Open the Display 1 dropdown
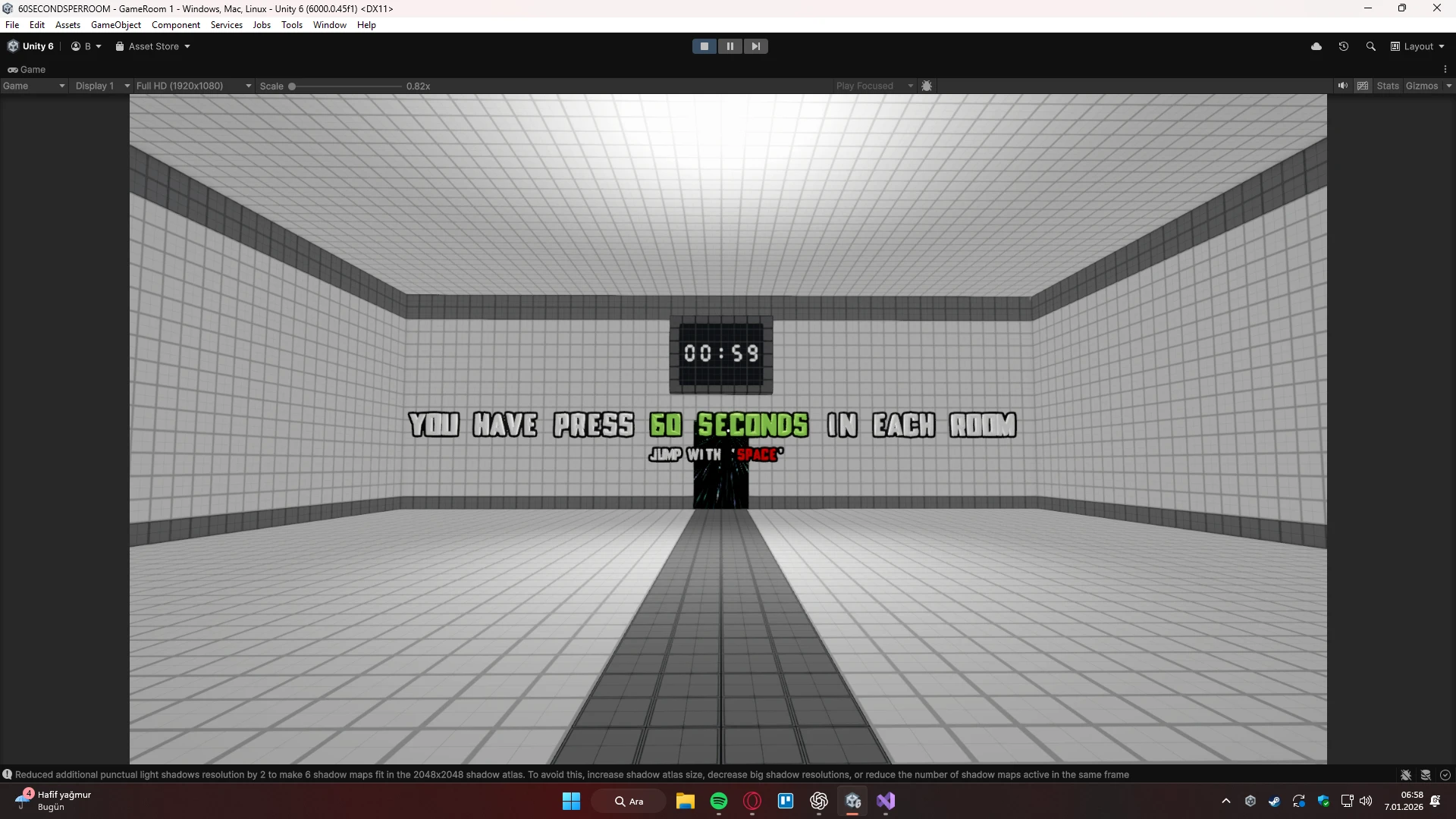Image resolution: width=1456 pixels, height=819 pixels. coord(102,86)
